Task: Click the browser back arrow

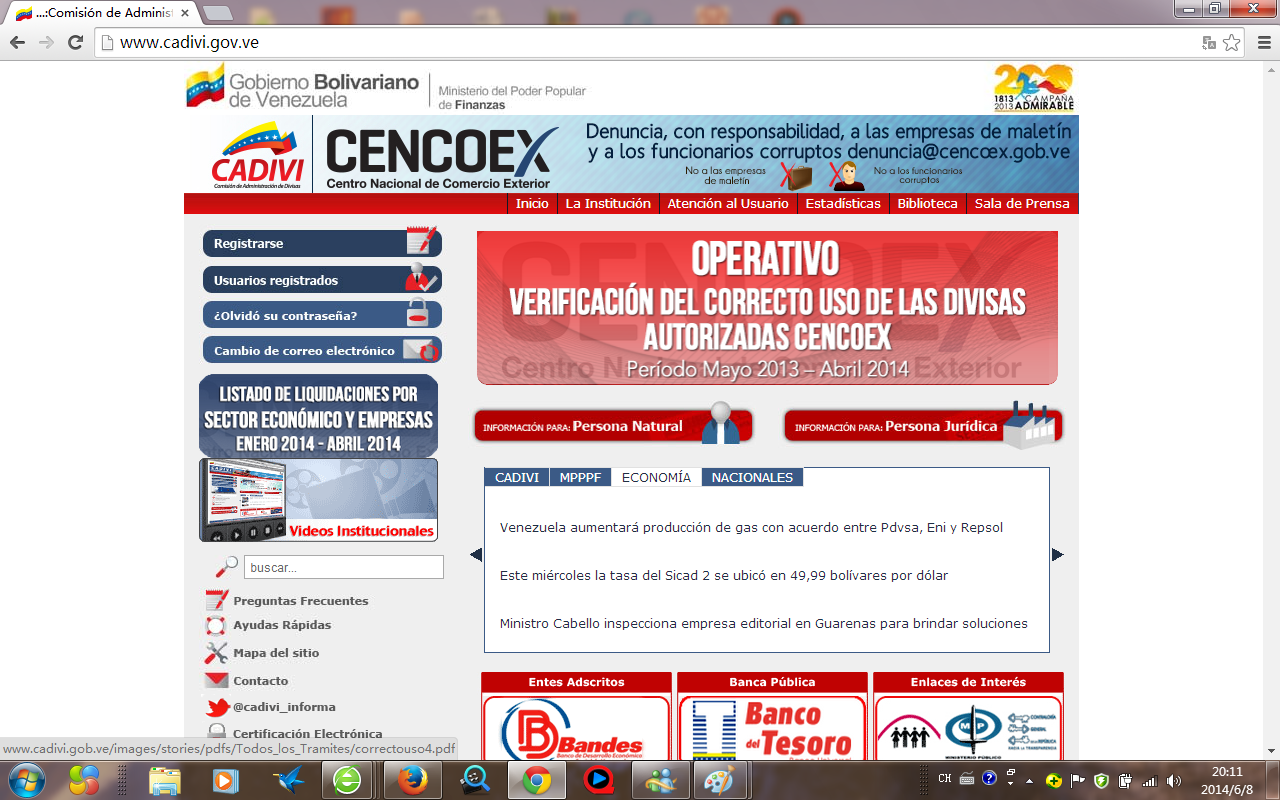Action: 17,43
